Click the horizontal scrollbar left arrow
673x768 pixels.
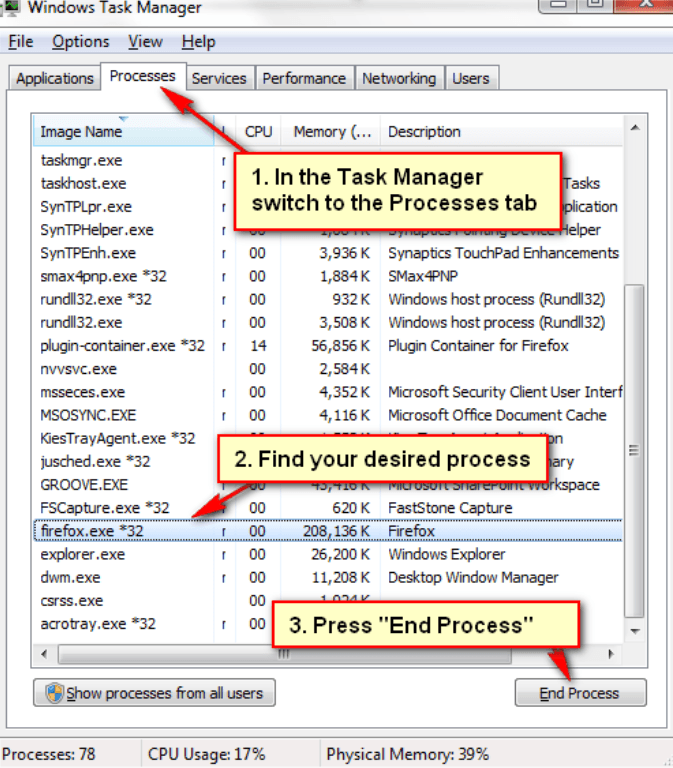[44, 654]
